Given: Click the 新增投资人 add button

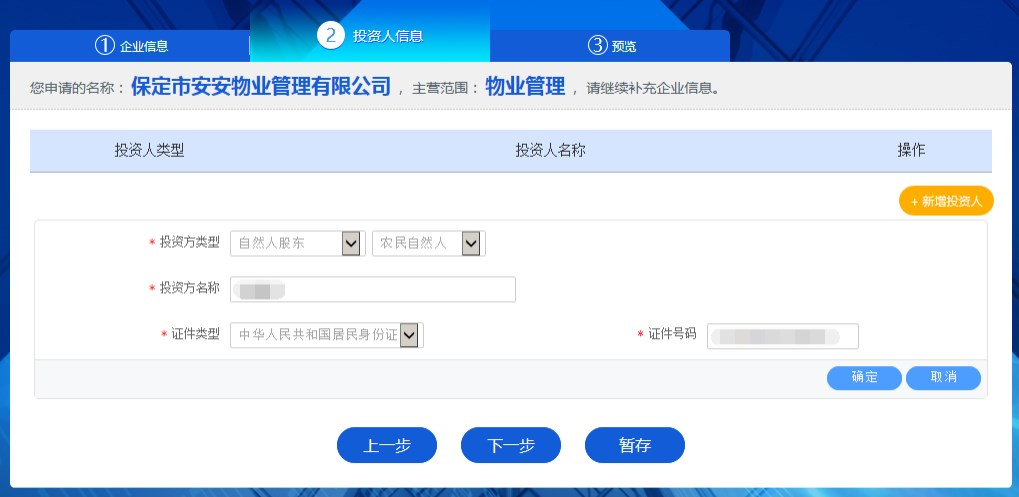Looking at the screenshot, I should pyautogui.click(x=946, y=201).
